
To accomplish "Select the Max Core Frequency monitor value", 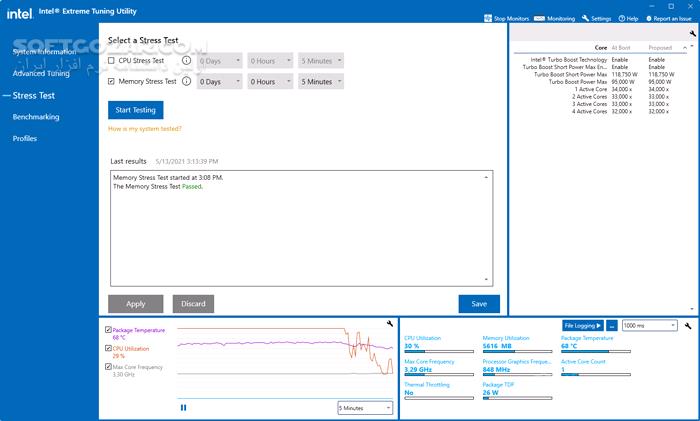I will 418,369.
